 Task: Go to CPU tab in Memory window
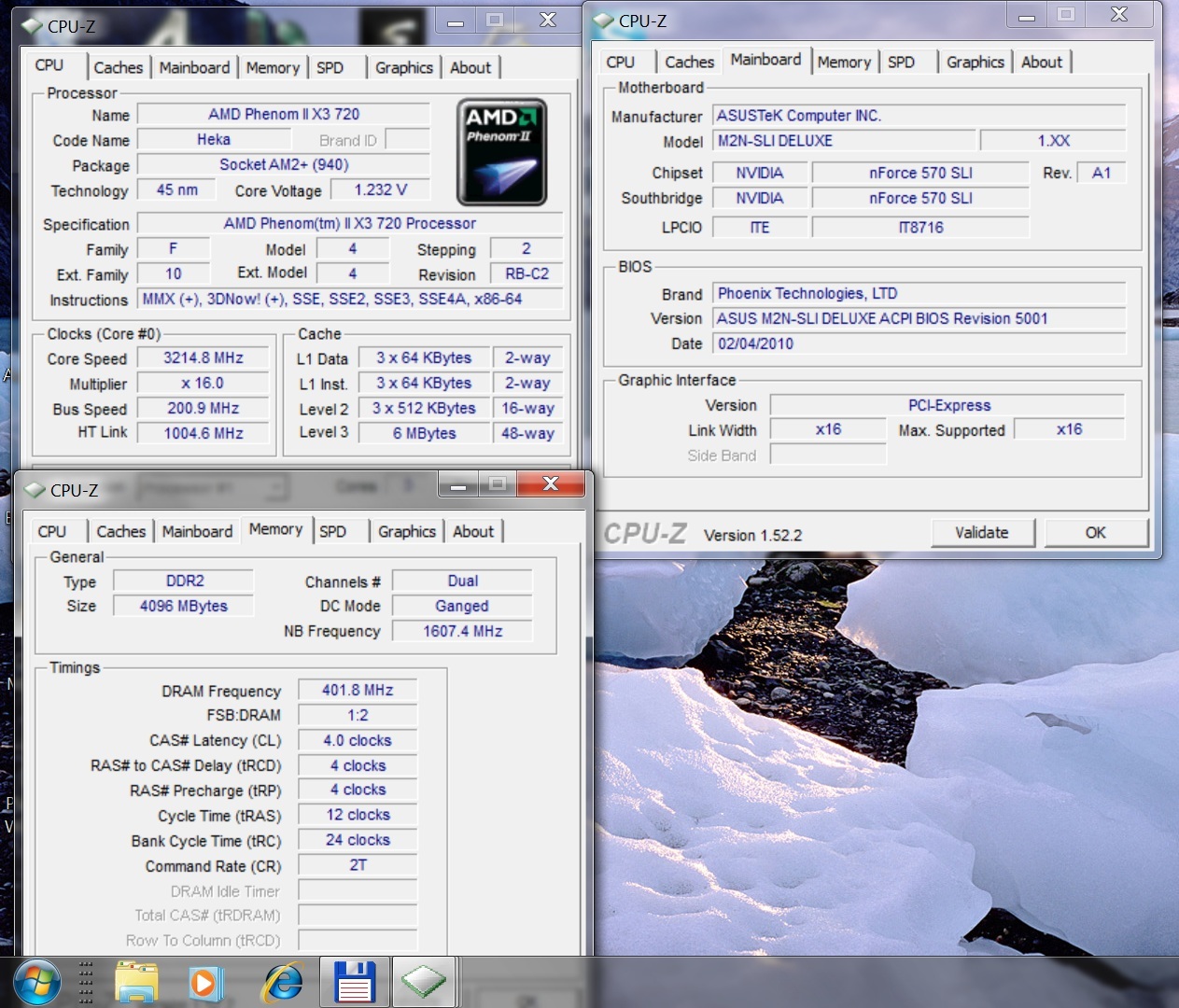point(52,531)
